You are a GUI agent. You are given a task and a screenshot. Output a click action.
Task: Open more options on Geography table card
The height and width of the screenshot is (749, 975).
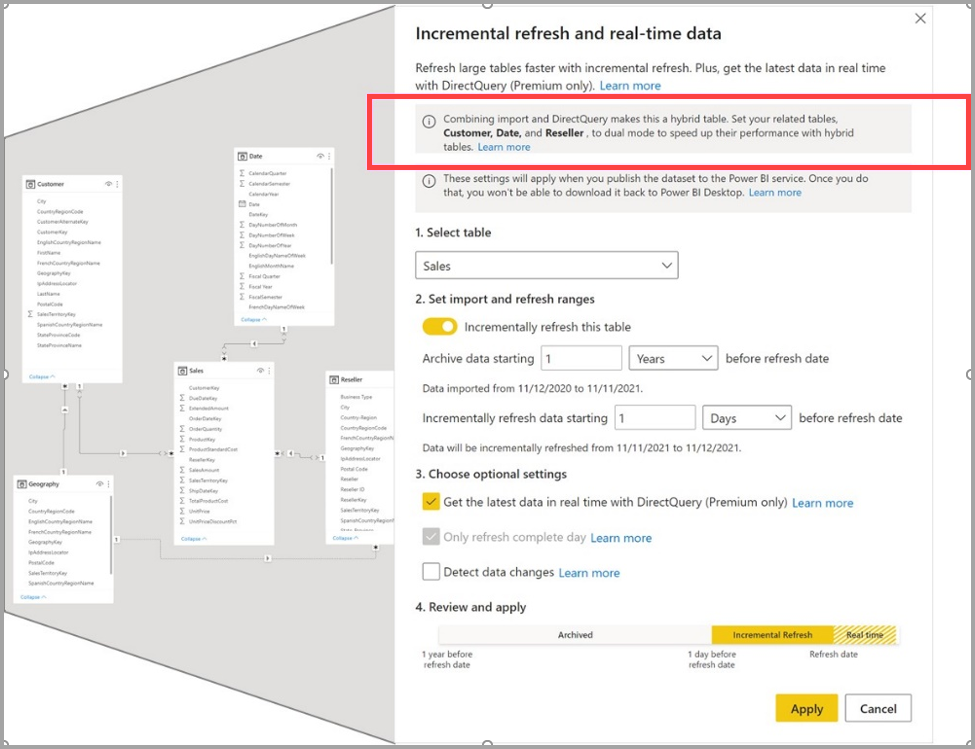point(108,484)
